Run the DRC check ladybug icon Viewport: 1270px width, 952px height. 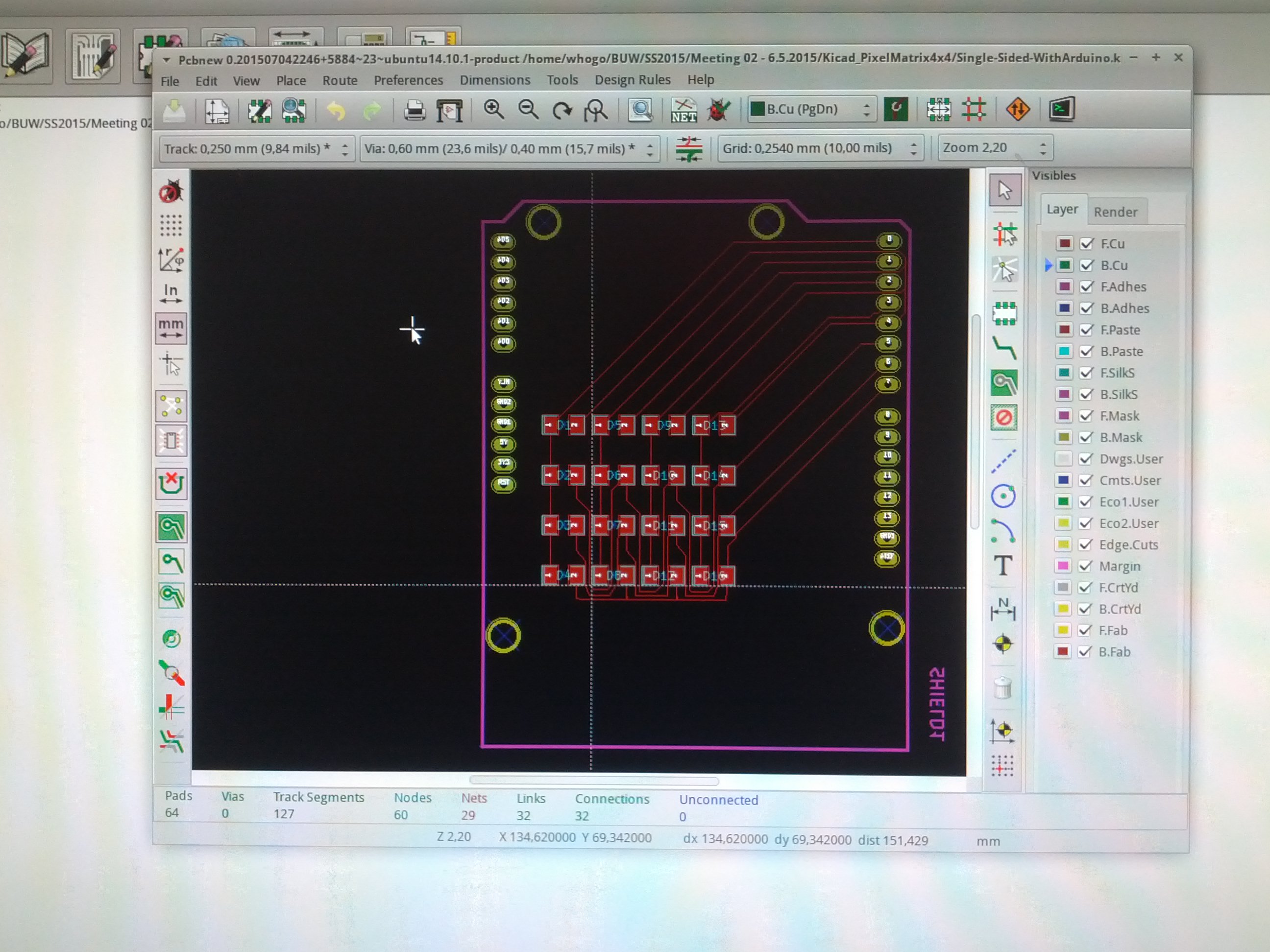click(718, 110)
